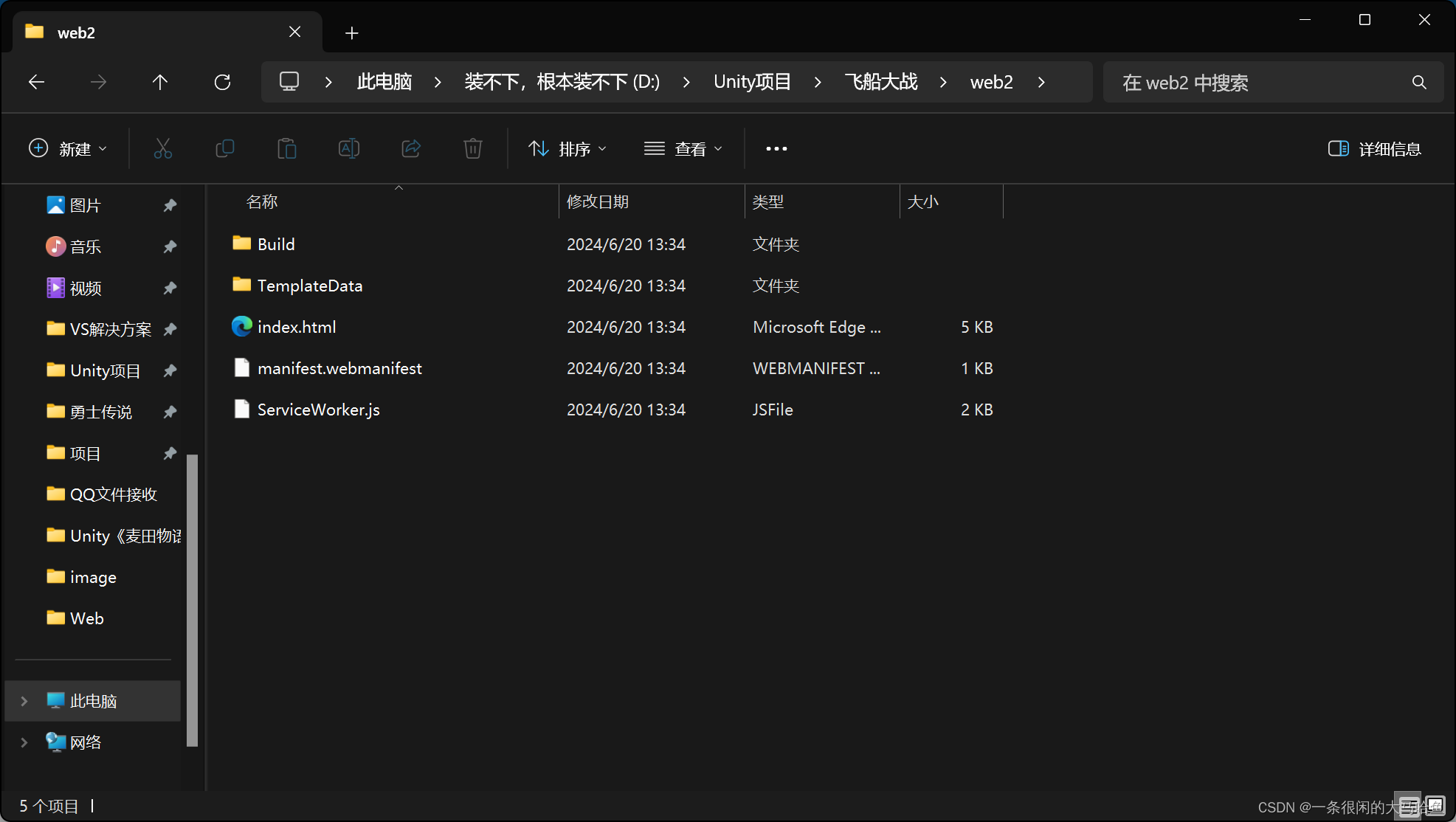
Task: Click the Cut scissors icon
Action: [163, 149]
